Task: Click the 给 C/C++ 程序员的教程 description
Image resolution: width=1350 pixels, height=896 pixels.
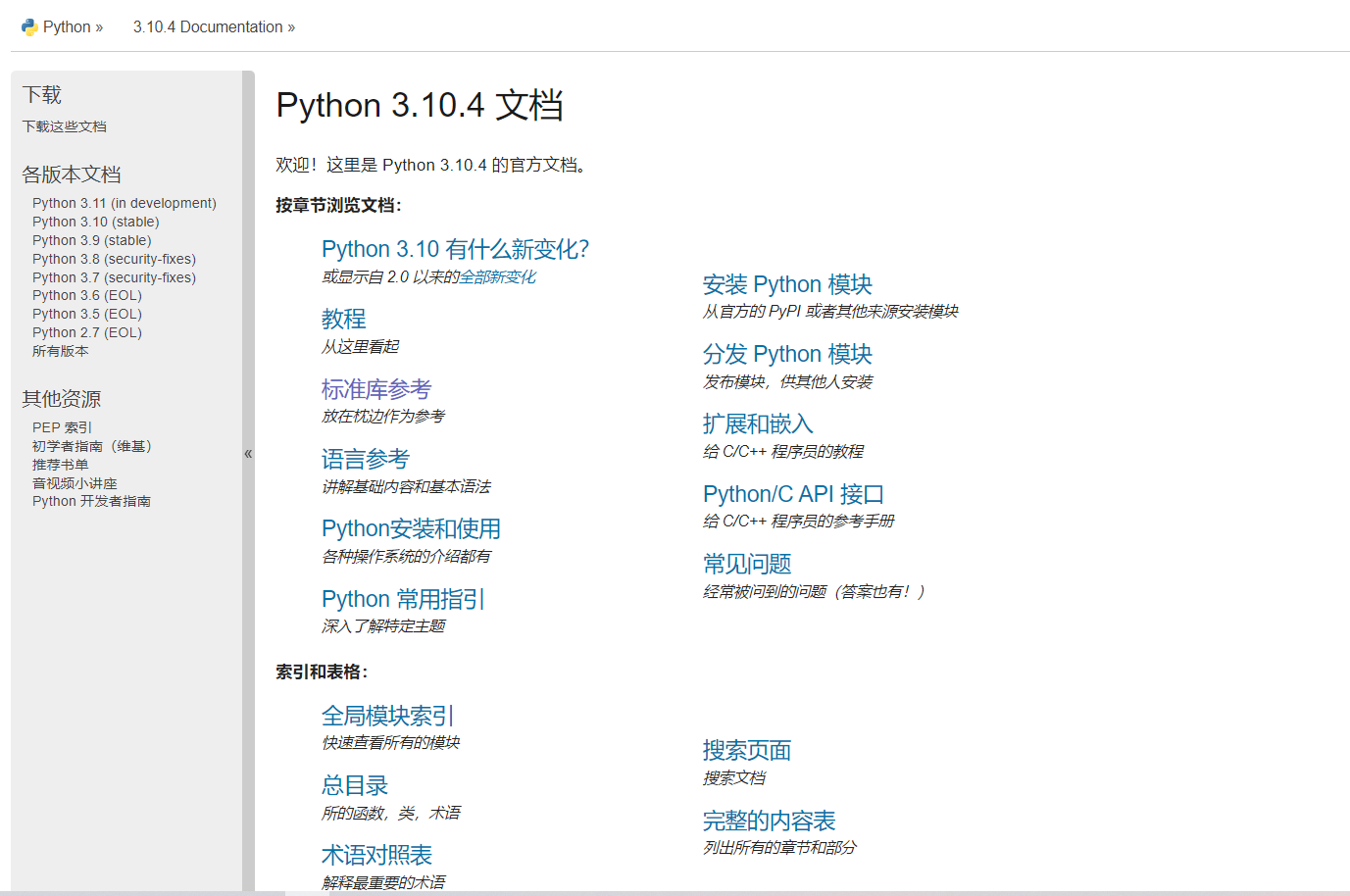Action: click(x=783, y=452)
